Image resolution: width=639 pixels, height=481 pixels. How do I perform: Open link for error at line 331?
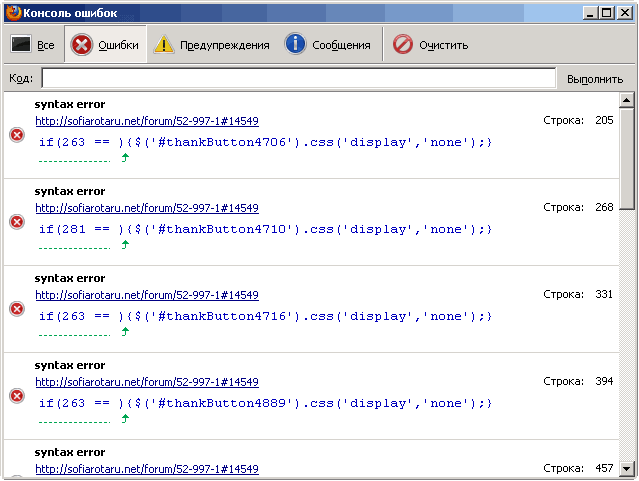coord(147,295)
